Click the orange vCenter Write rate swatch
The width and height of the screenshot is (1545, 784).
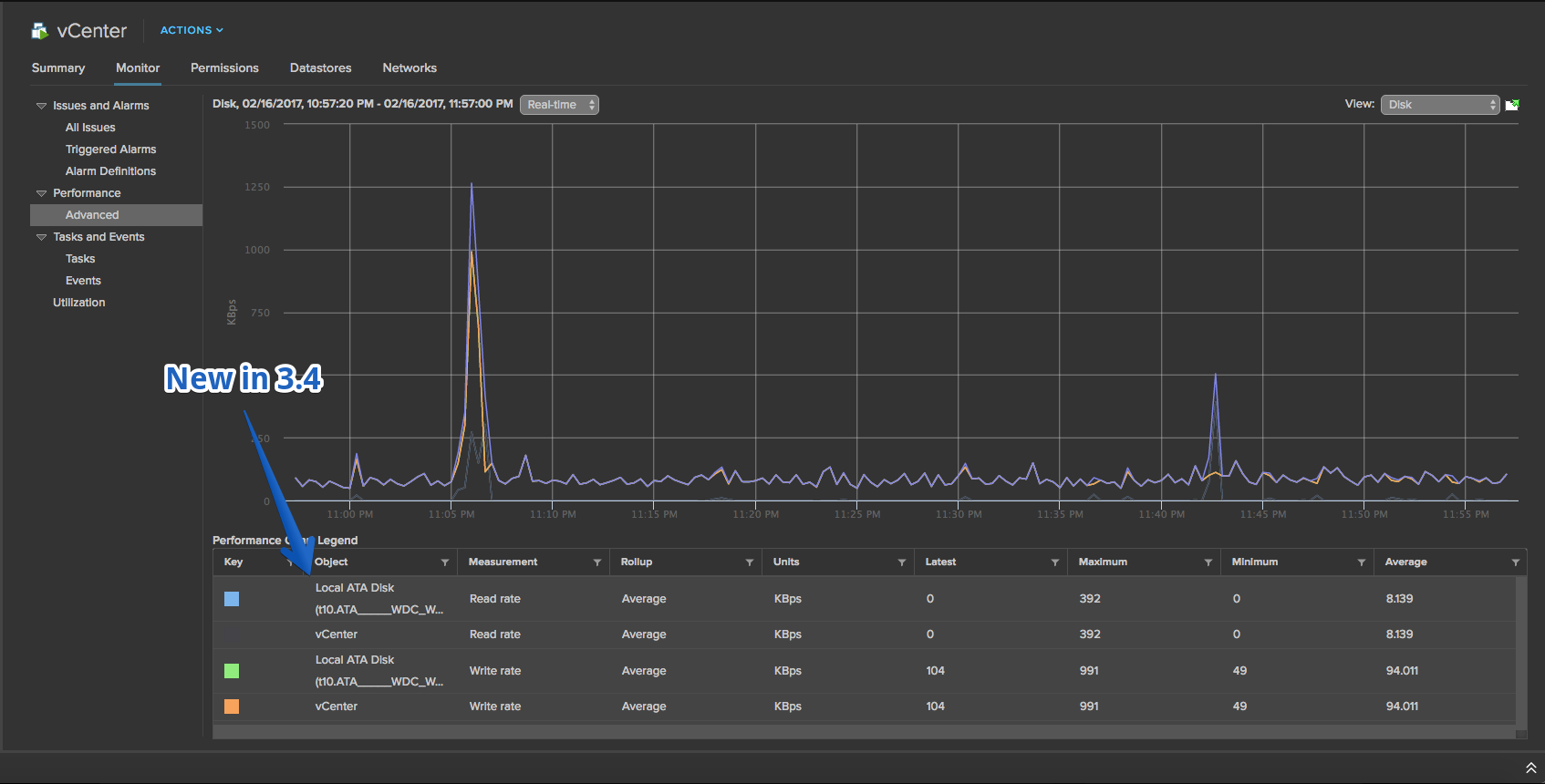point(232,707)
